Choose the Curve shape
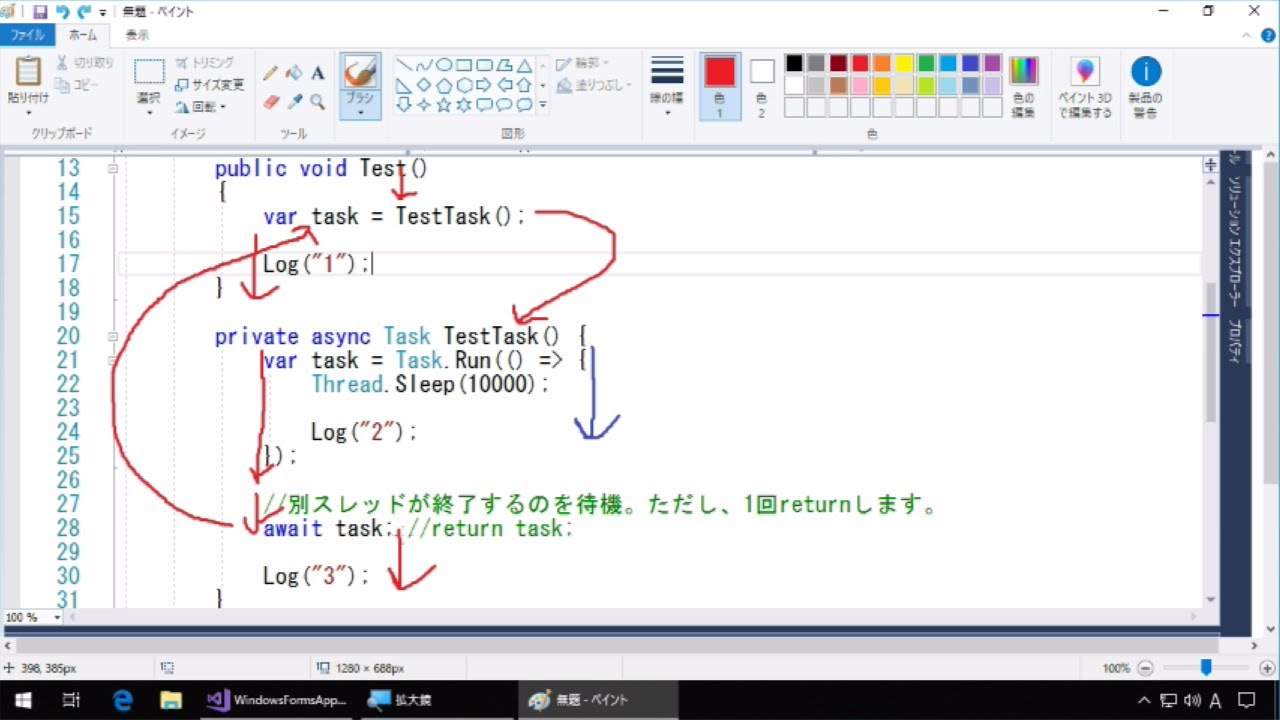The image size is (1280, 720). point(424,65)
